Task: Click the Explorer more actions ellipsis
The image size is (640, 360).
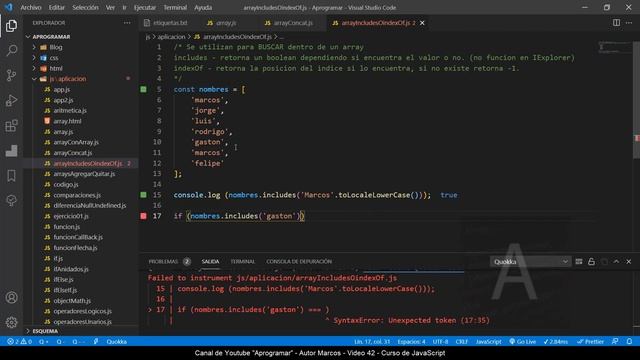Action: coord(127,23)
